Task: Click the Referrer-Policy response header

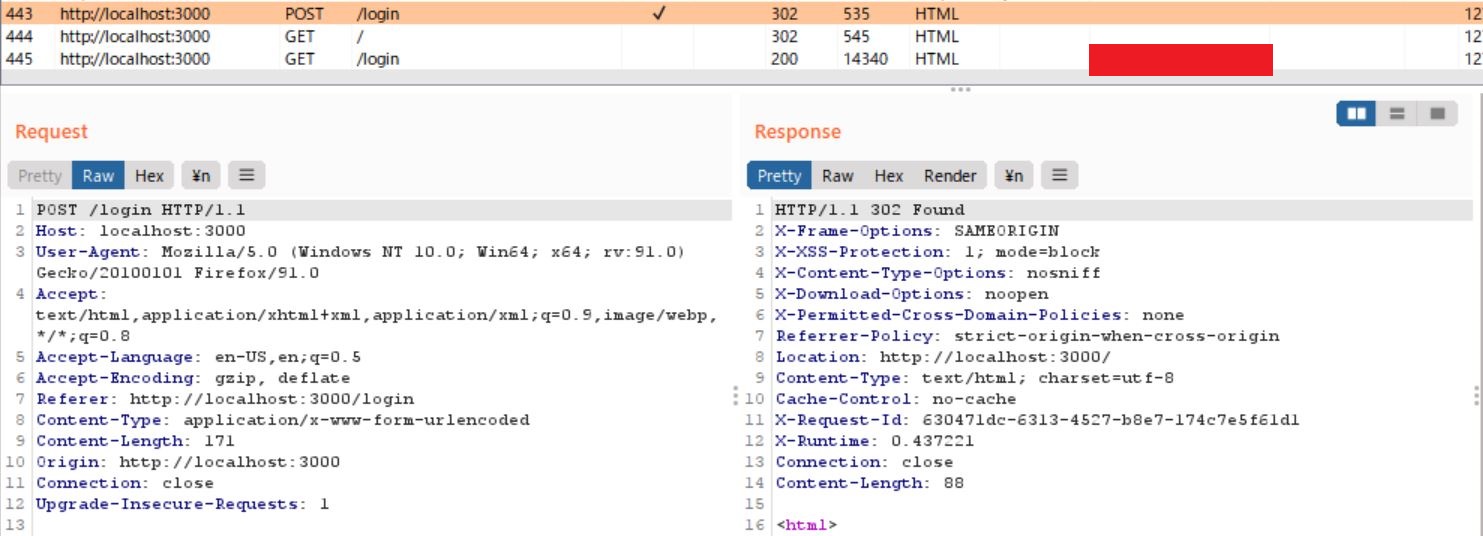Action: [x=1027, y=336]
